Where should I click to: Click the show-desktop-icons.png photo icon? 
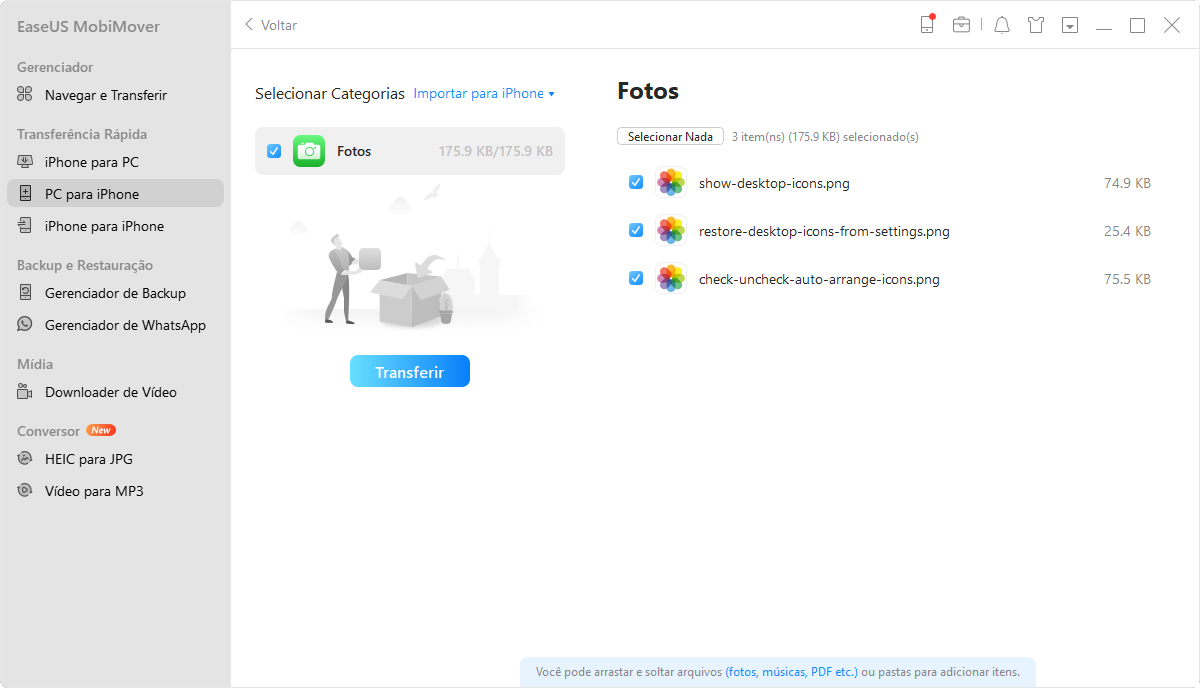pyautogui.click(x=671, y=183)
